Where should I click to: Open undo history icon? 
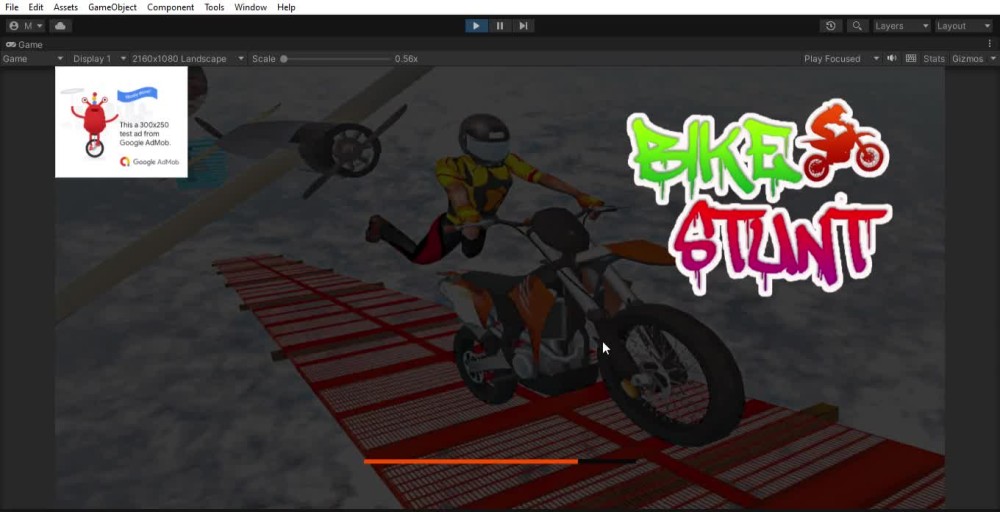coord(830,26)
